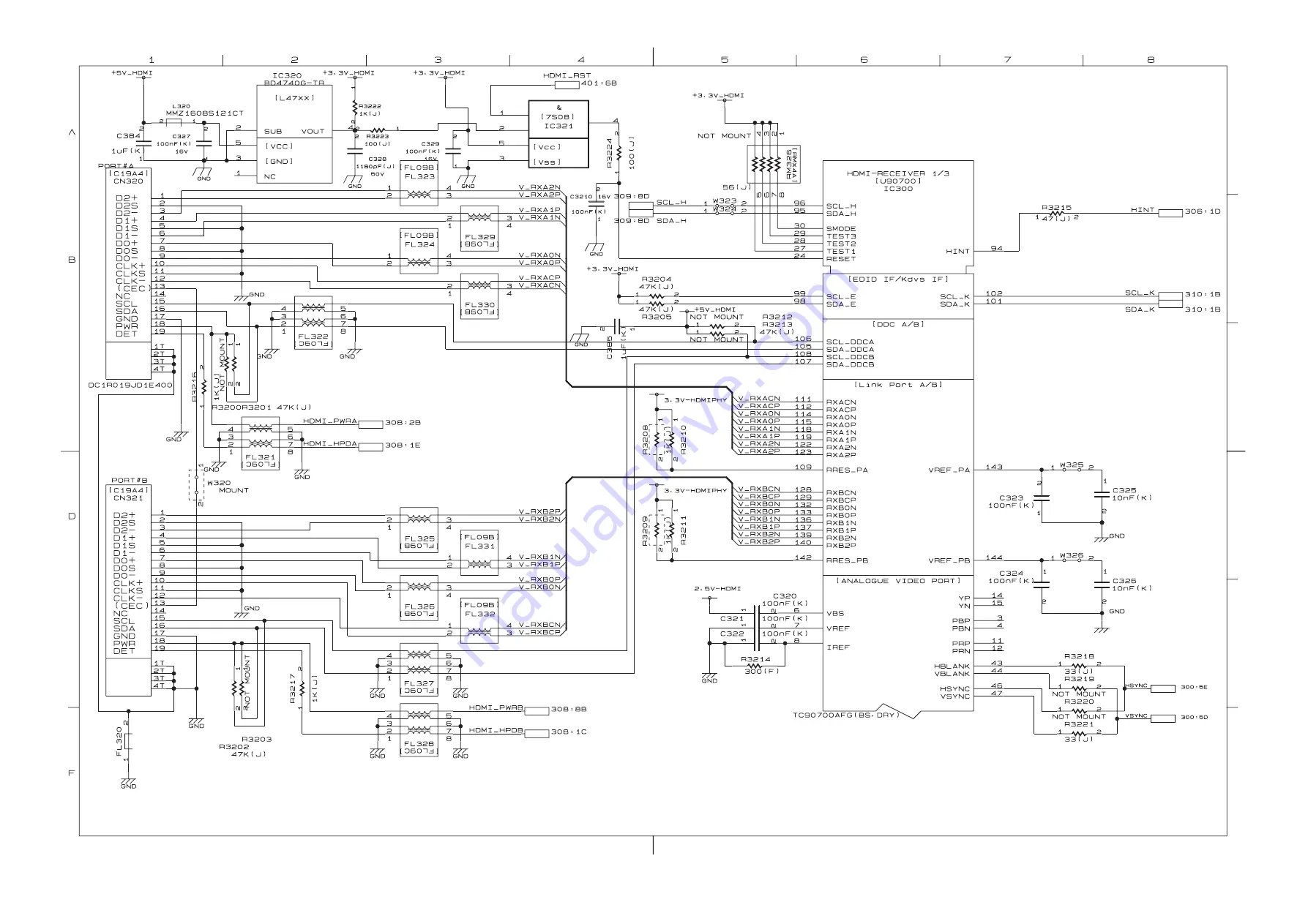
Task: Select the SCL_K output net label
Action: click(1140, 293)
